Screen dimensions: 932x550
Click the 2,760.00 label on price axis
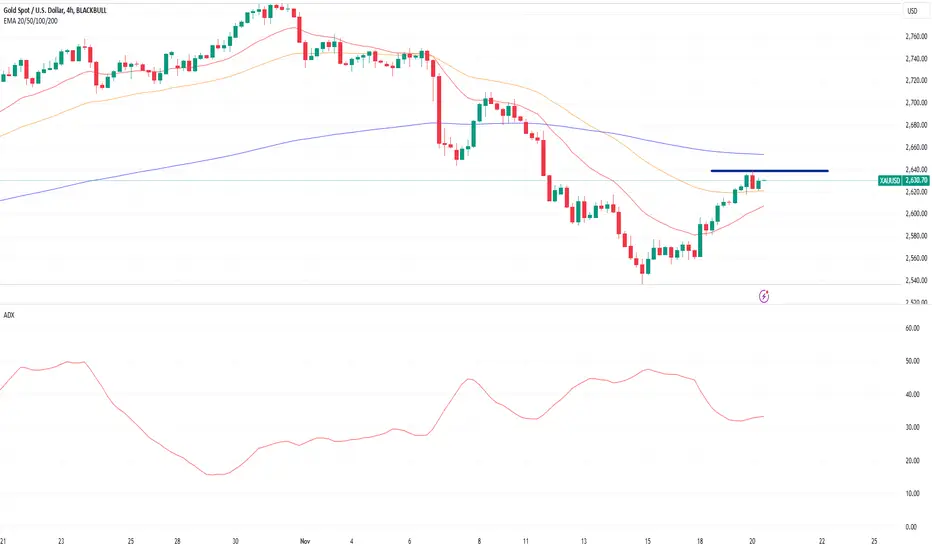[x=916, y=36]
